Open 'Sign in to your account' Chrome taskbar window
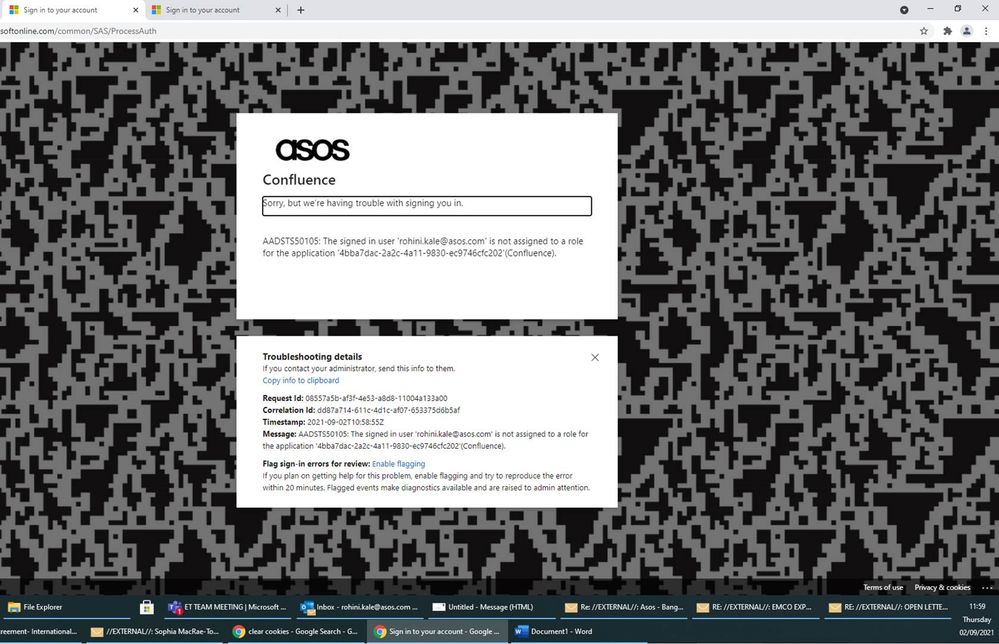Image resolution: width=999 pixels, height=644 pixels. (437, 631)
